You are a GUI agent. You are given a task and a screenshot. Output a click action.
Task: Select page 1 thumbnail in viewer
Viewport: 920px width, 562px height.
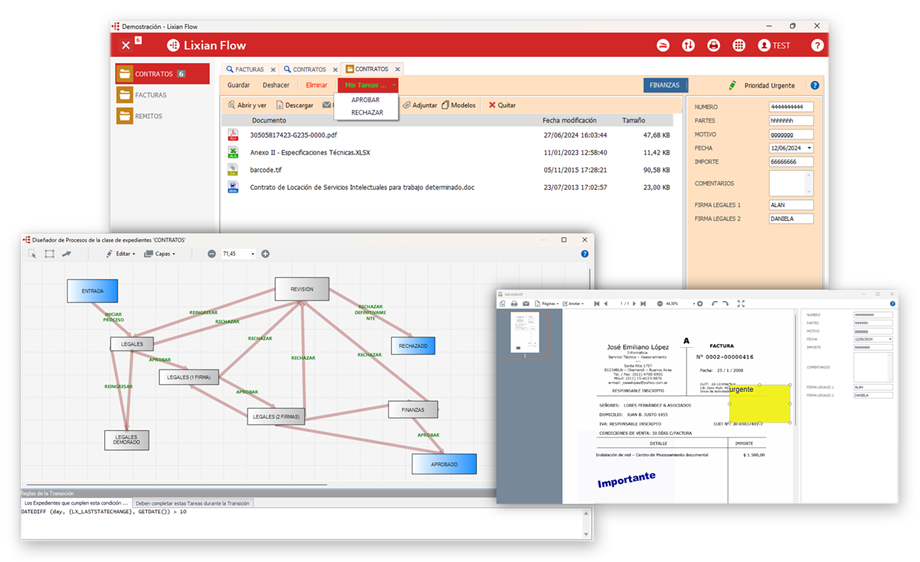coord(525,333)
